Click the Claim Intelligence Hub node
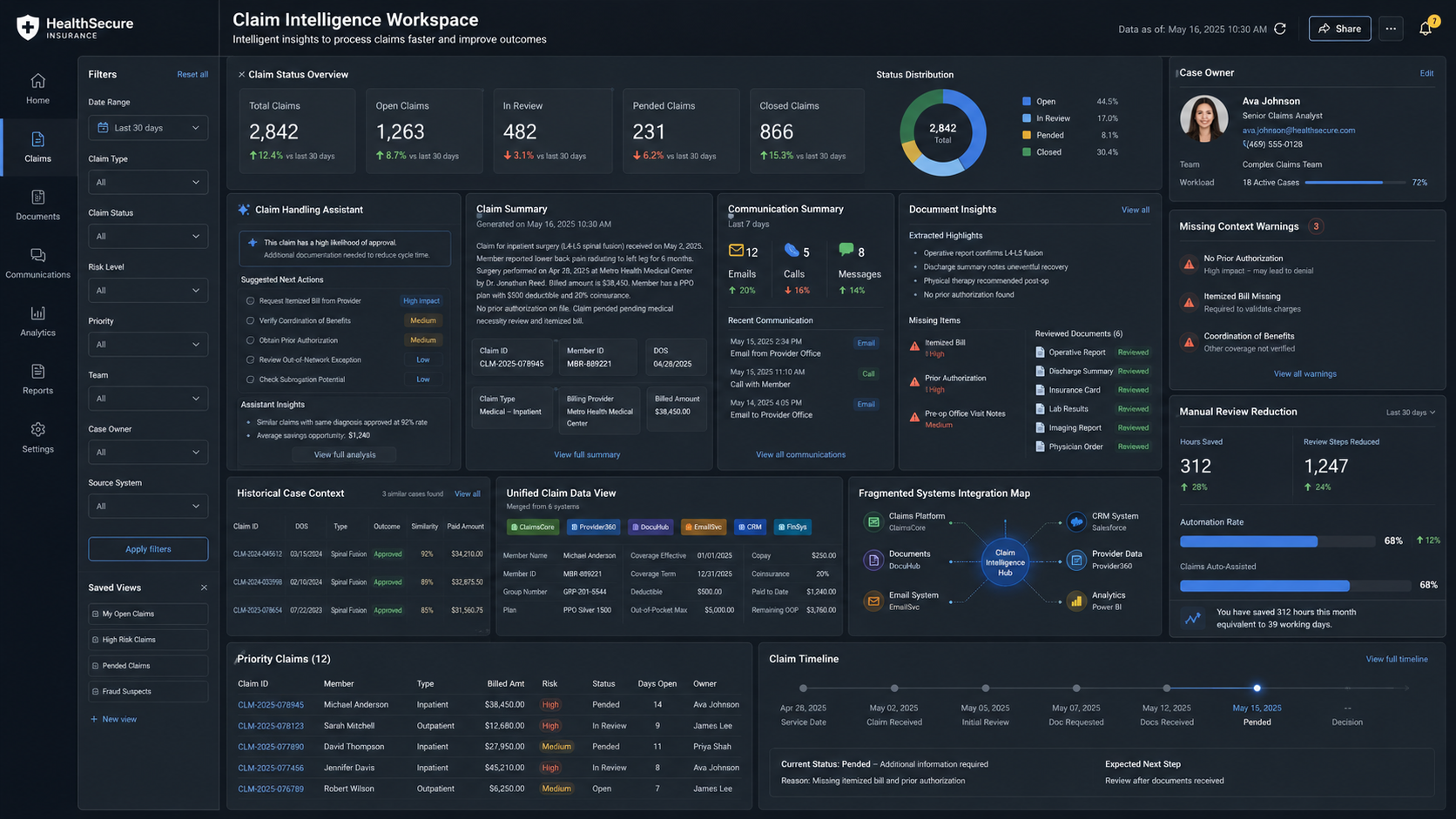The image size is (1456, 819). [1005, 562]
